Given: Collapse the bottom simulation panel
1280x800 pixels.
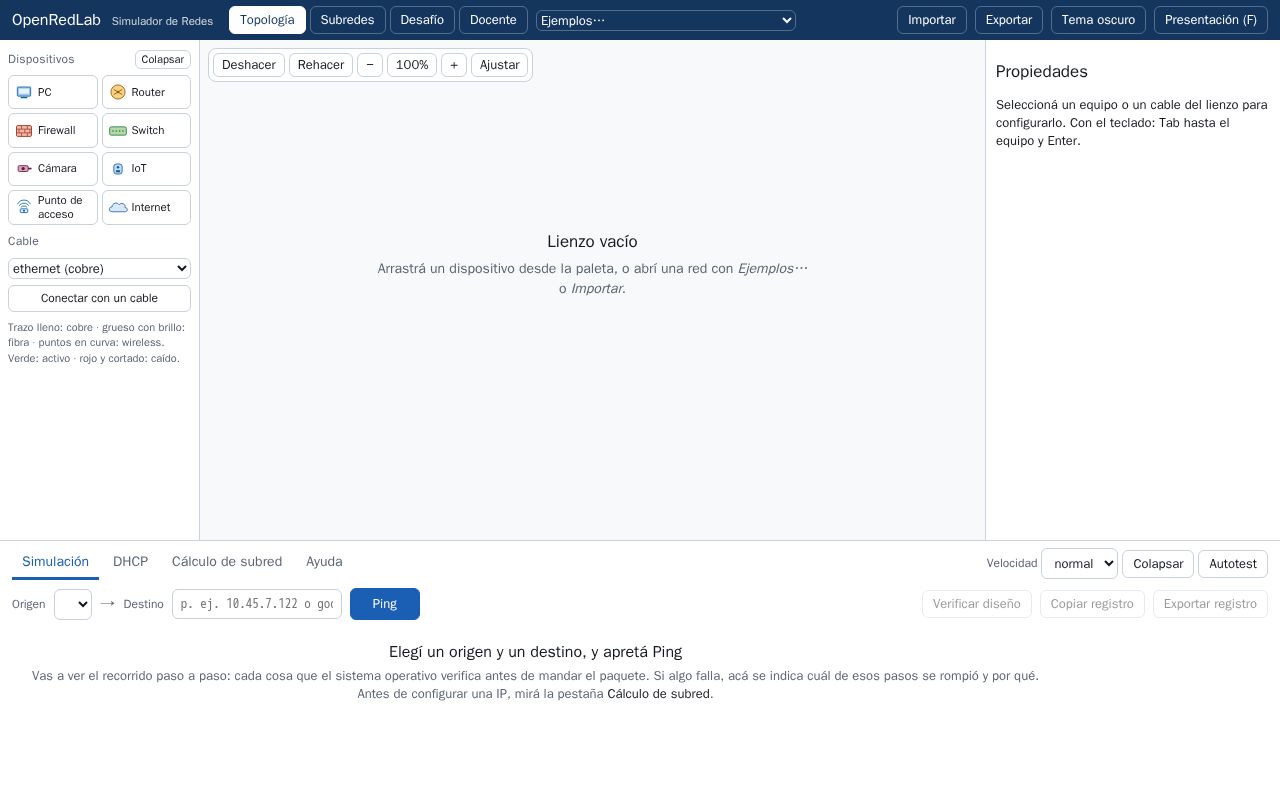Looking at the screenshot, I should tap(1158, 564).
